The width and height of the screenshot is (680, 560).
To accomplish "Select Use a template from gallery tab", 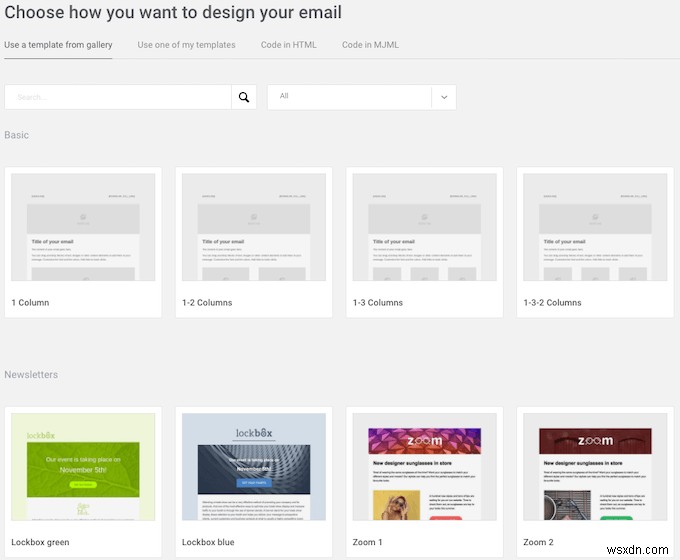I will click(58, 45).
